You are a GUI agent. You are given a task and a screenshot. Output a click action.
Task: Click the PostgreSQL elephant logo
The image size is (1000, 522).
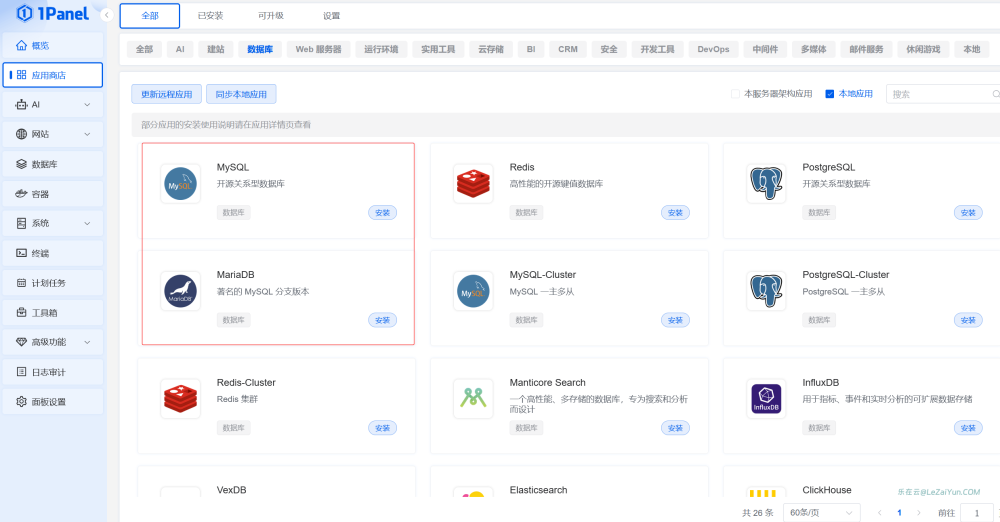coord(766,184)
